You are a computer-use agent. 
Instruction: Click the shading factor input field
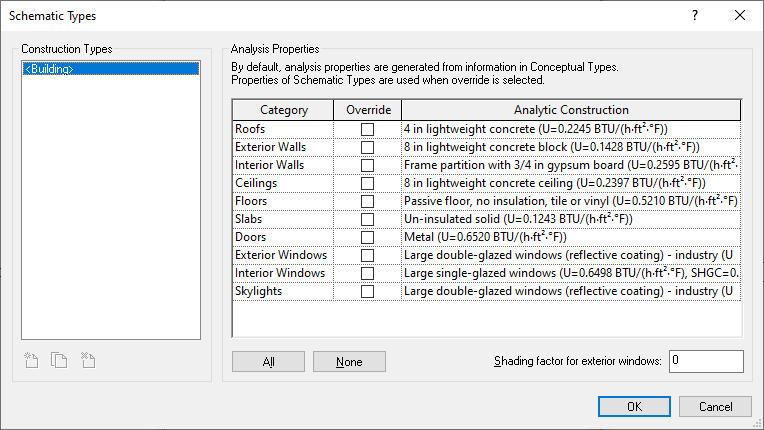(706, 361)
